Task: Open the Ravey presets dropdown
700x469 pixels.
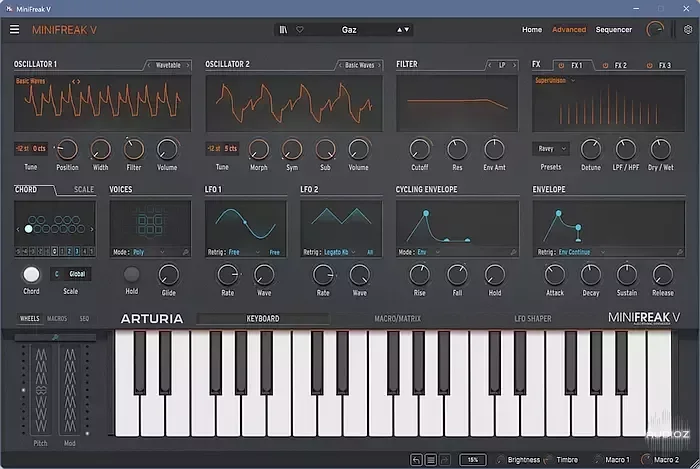Action: tap(550, 149)
